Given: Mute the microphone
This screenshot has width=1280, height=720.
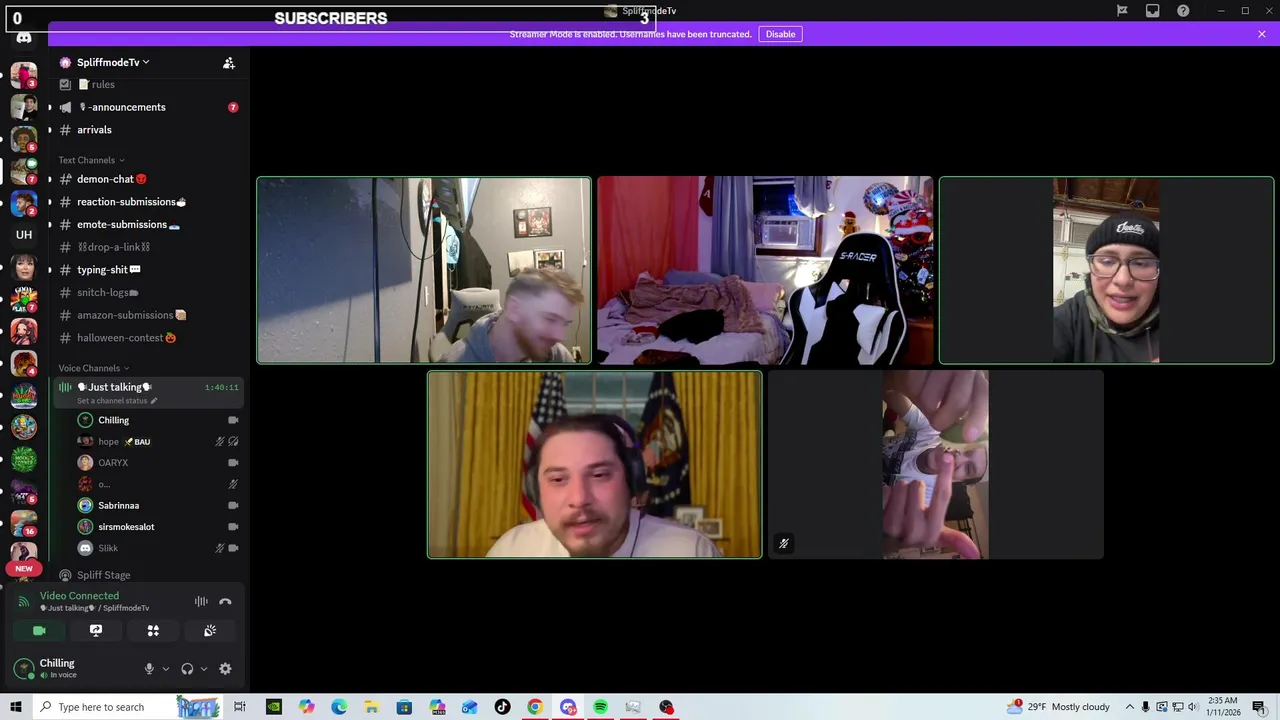Looking at the screenshot, I should pos(149,669).
